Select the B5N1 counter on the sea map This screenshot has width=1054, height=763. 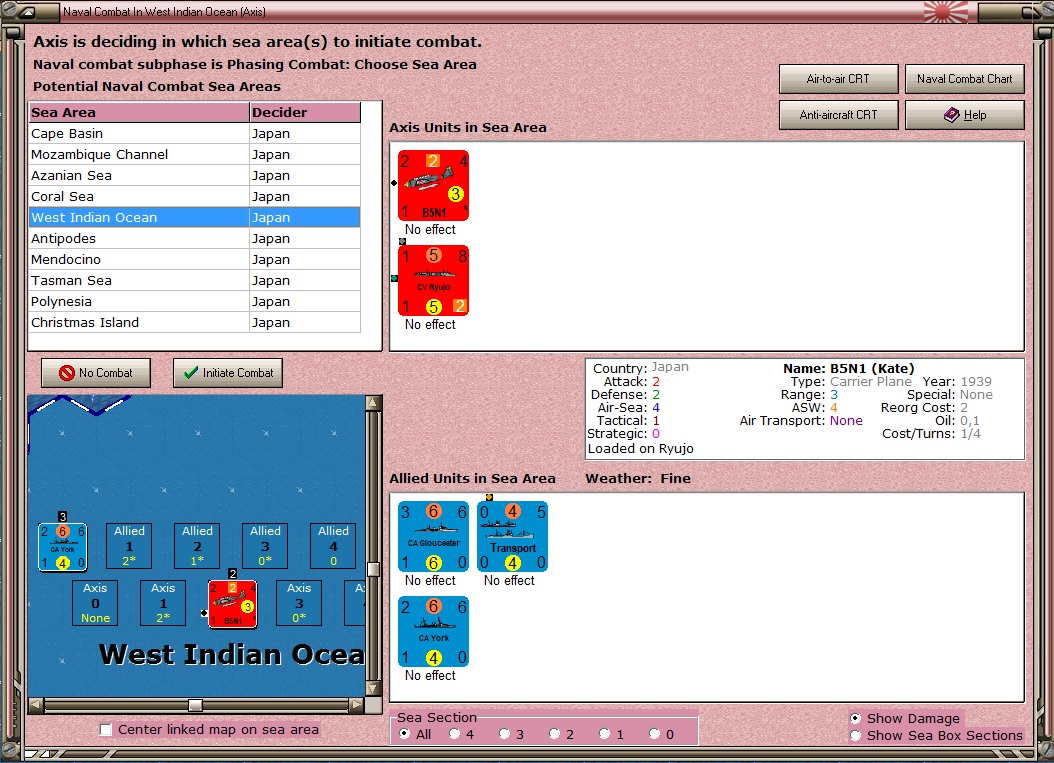tap(233, 604)
